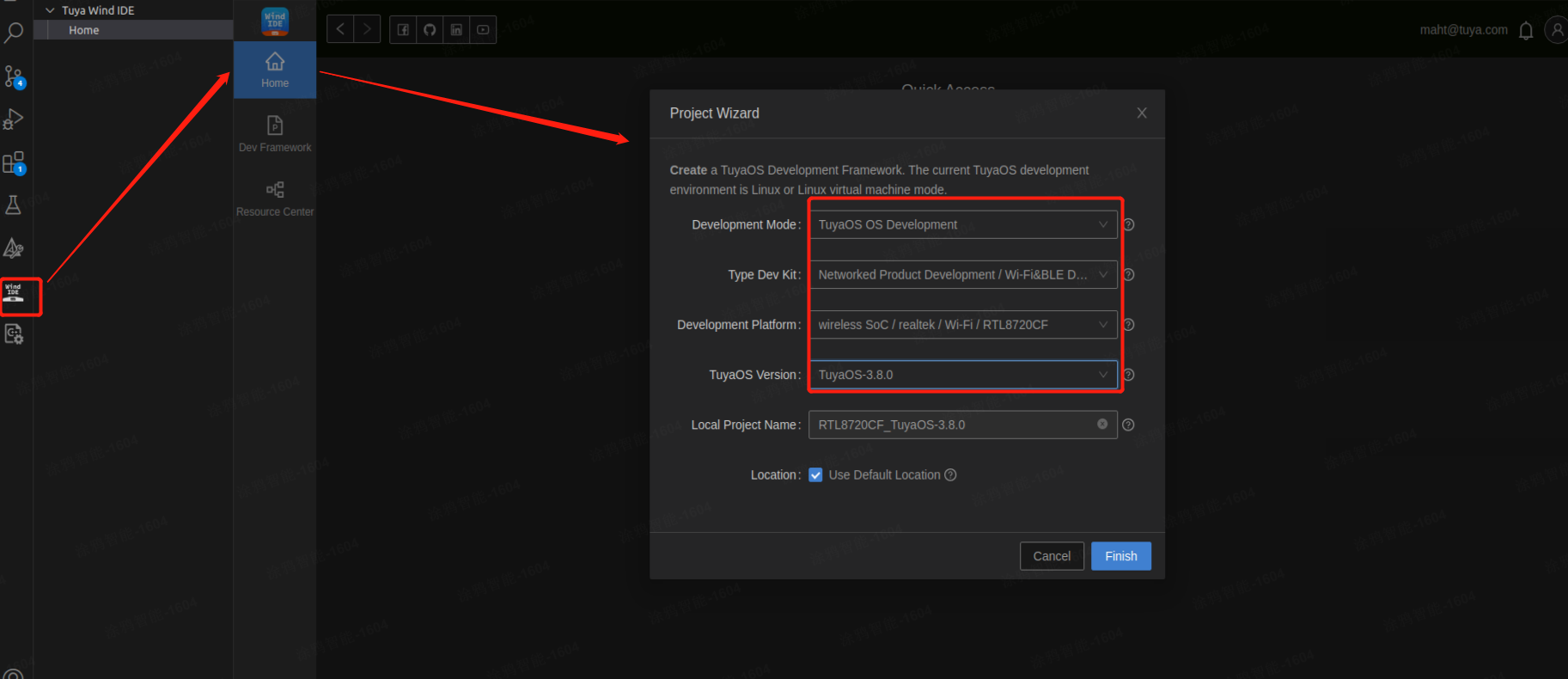Open the Facebook link icon
The image size is (1568, 679).
[403, 29]
